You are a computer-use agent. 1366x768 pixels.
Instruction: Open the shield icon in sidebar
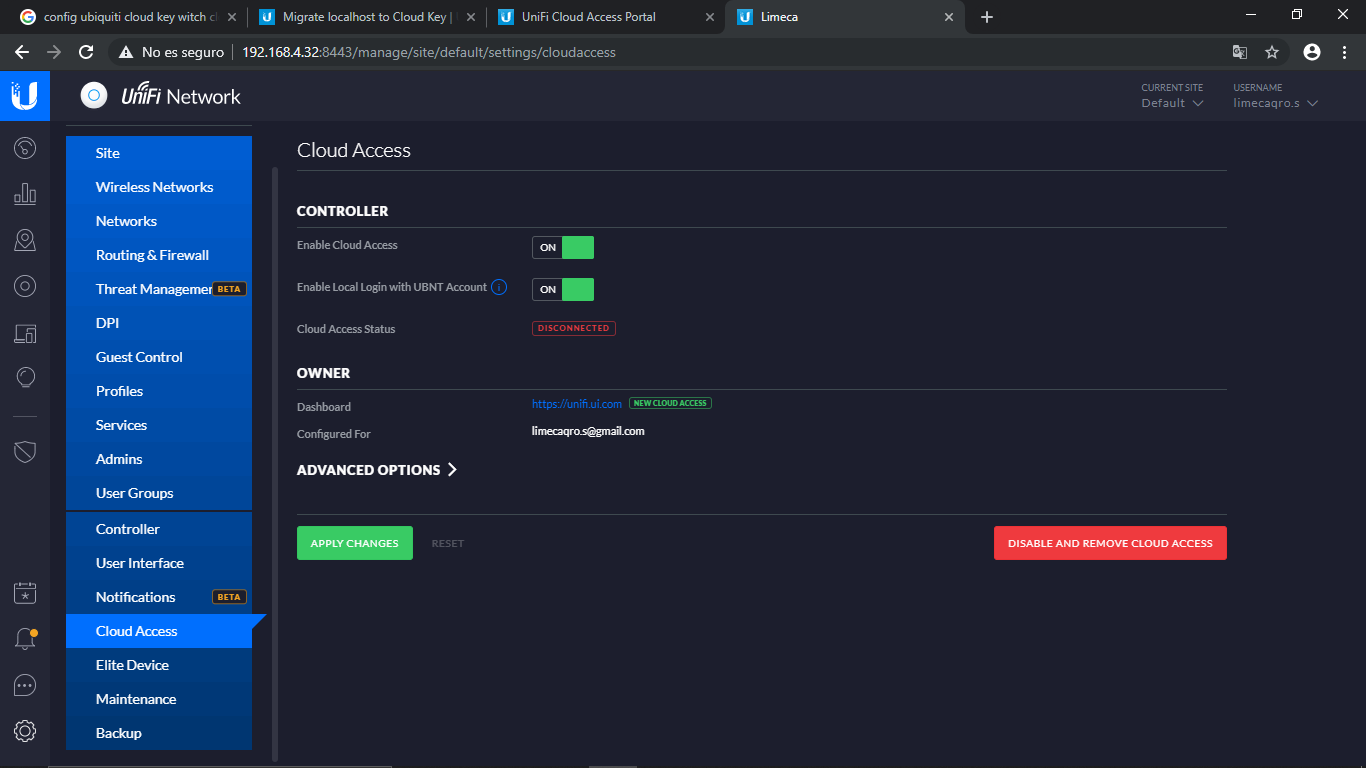coord(25,451)
